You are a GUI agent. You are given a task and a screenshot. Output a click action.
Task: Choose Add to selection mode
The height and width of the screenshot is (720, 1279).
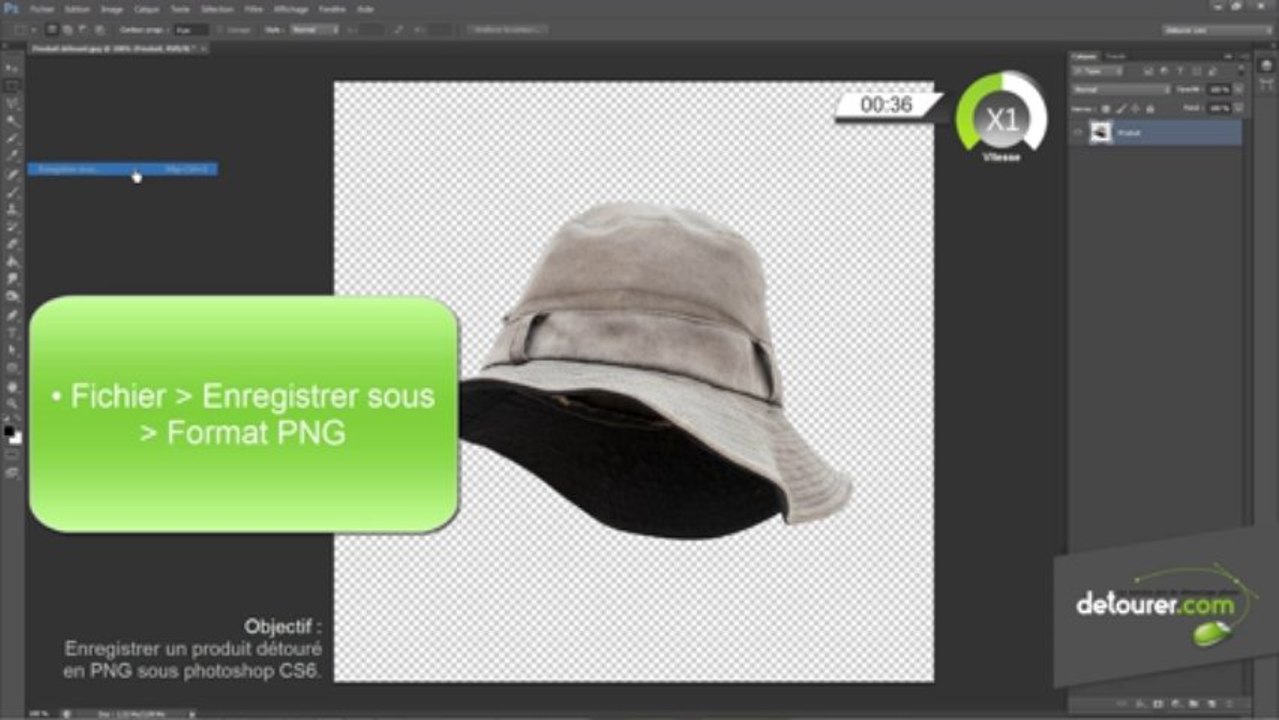coord(66,30)
